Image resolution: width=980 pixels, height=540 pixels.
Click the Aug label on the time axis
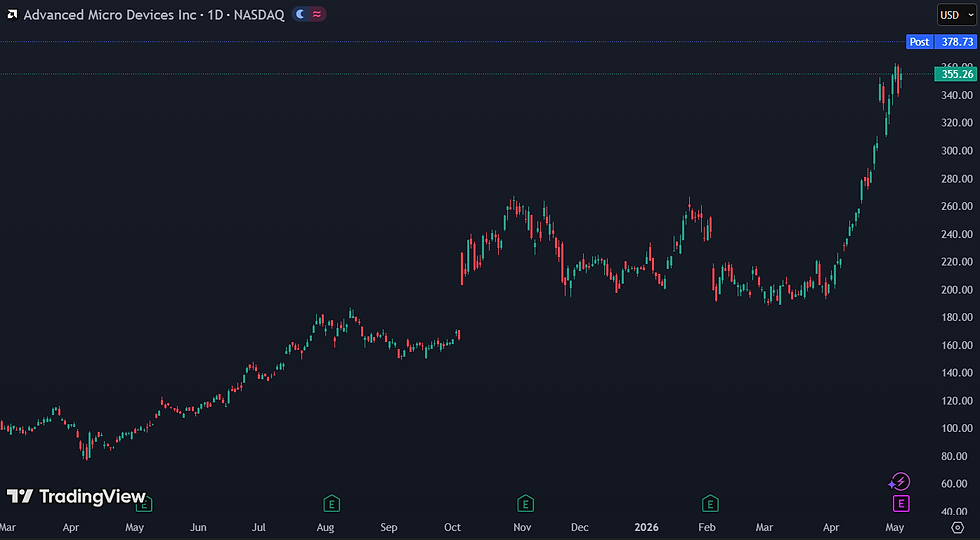point(326,528)
